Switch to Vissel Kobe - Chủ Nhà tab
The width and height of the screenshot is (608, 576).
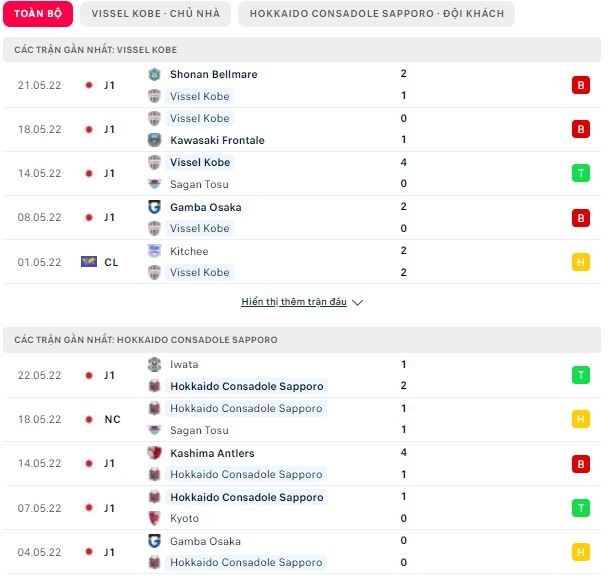pos(155,14)
